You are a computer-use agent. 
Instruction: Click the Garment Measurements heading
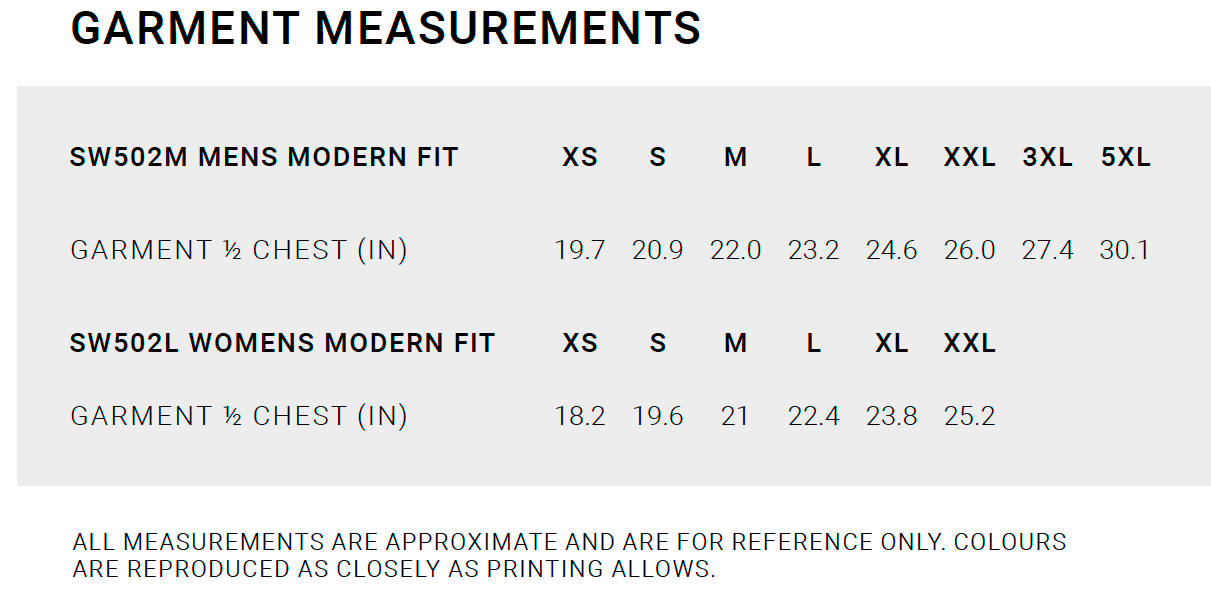[385, 28]
